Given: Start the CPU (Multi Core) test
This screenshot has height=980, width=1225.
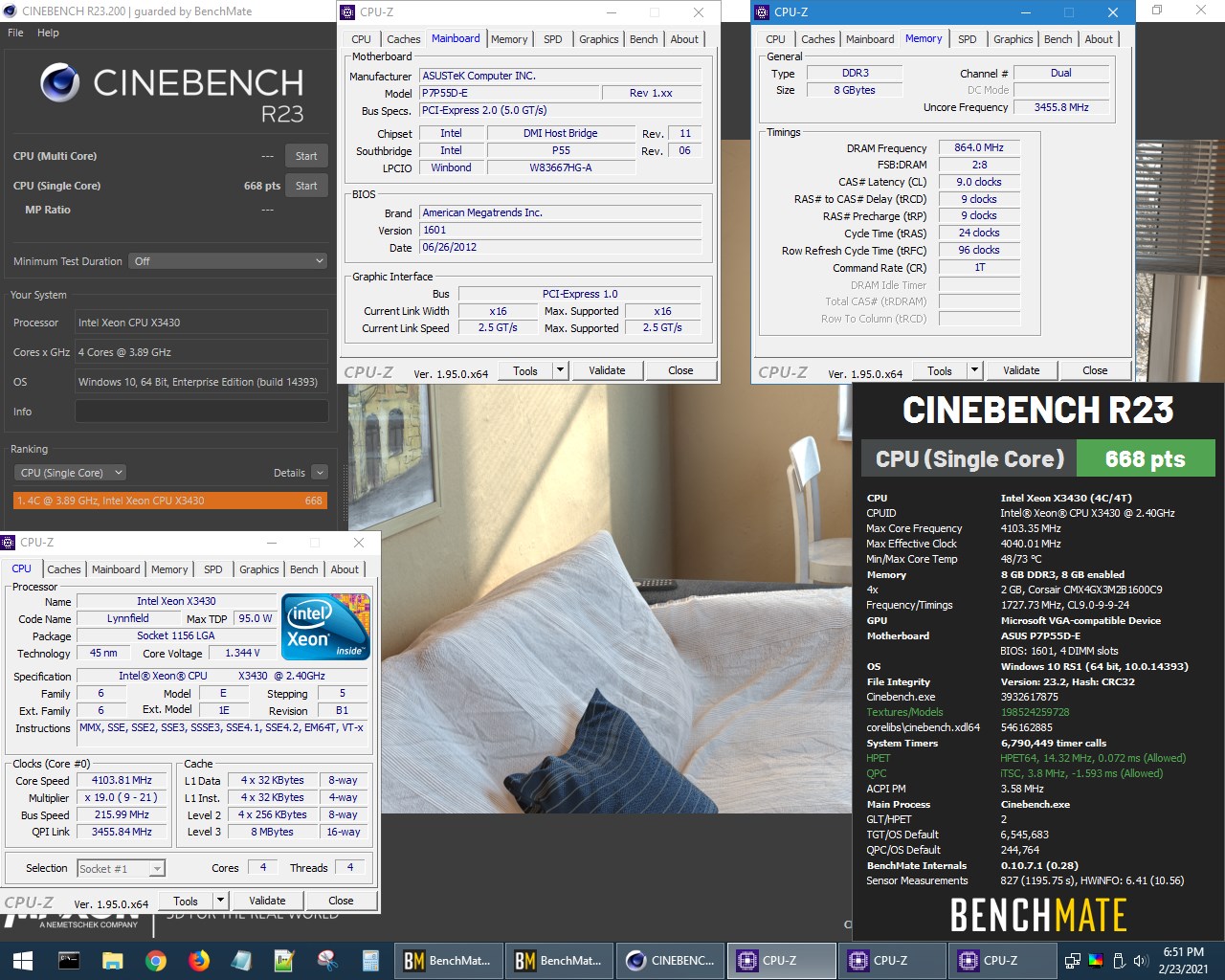Looking at the screenshot, I should pos(306,156).
